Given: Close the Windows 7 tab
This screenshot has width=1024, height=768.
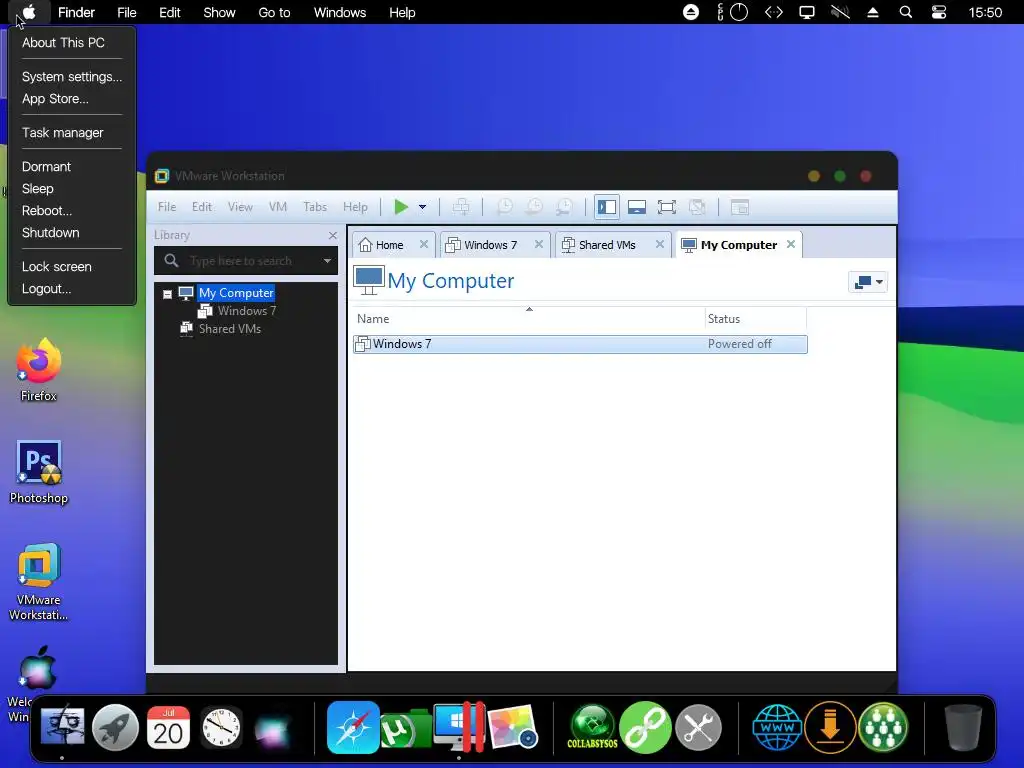Looking at the screenshot, I should point(539,244).
